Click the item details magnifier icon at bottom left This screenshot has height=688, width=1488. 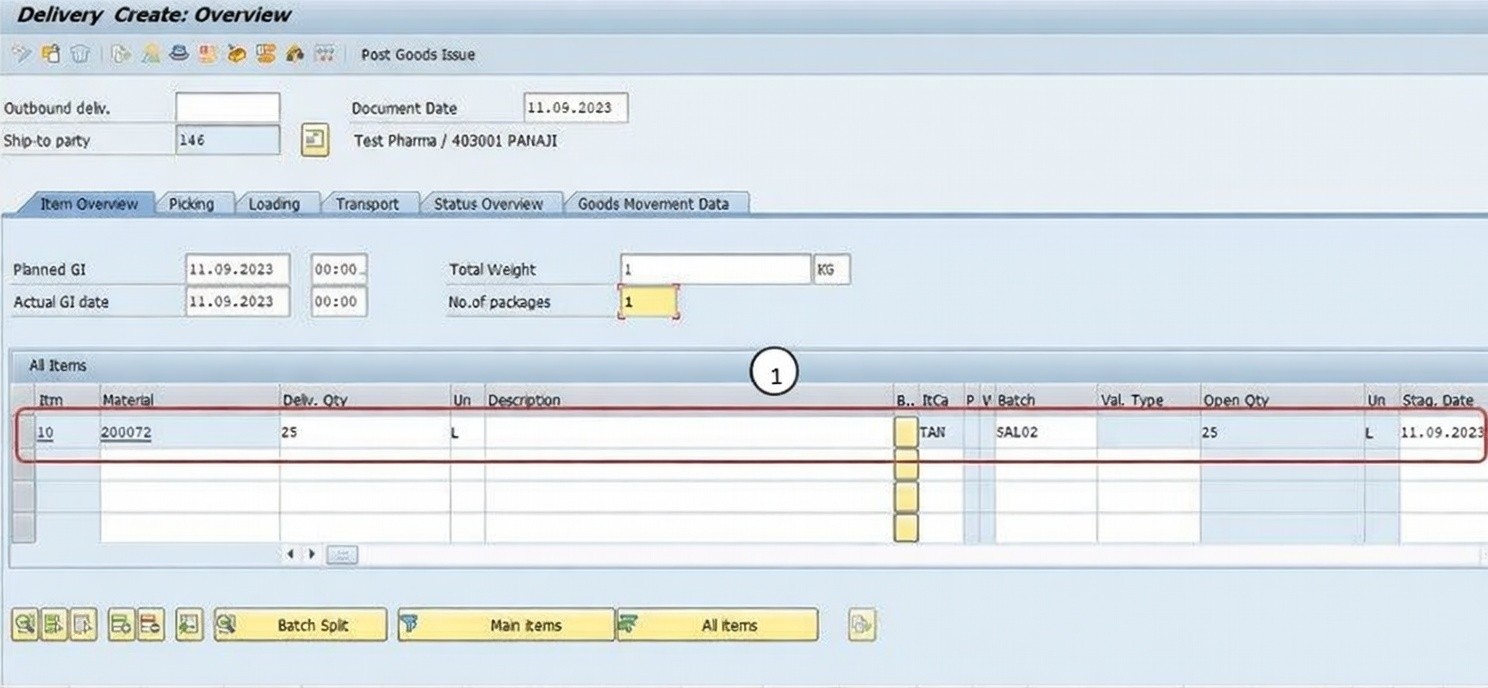(24, 625)
